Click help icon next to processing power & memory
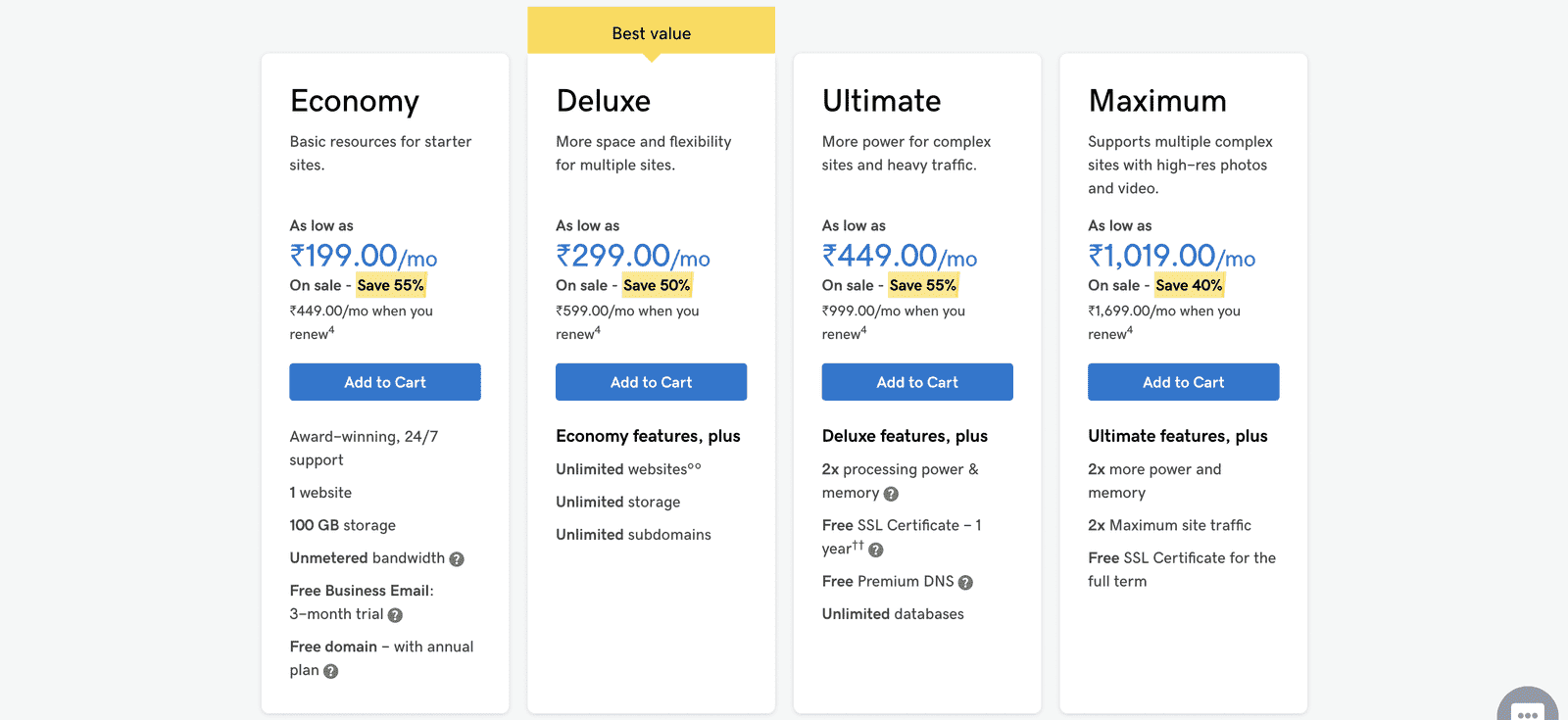Viewport: 1568px width, 720px height. 891,494
